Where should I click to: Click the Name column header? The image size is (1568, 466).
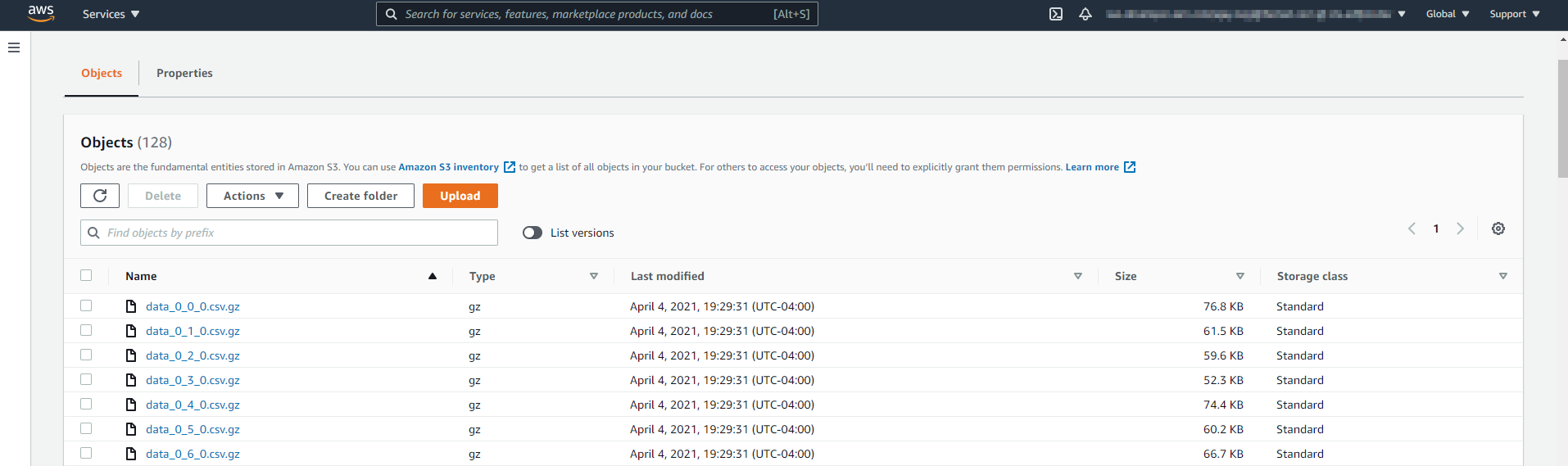(141, 276)
